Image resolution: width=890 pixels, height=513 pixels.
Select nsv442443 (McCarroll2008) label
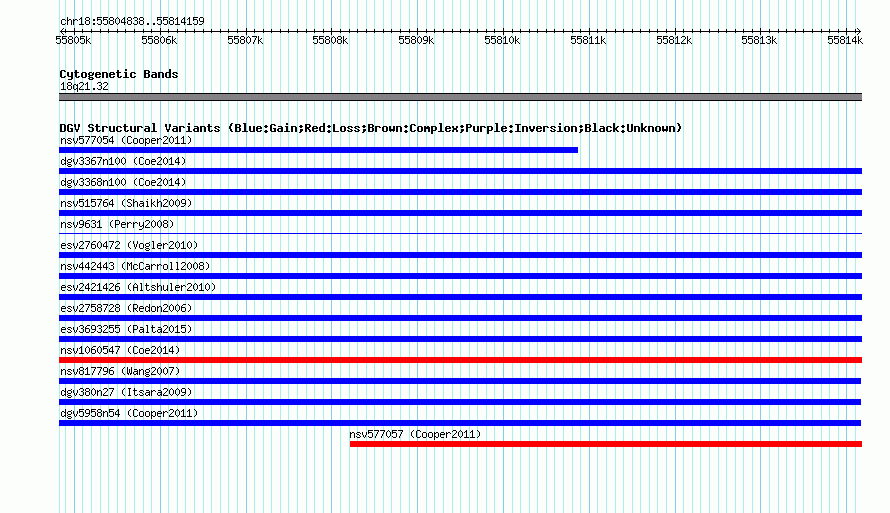click(135, 266)
